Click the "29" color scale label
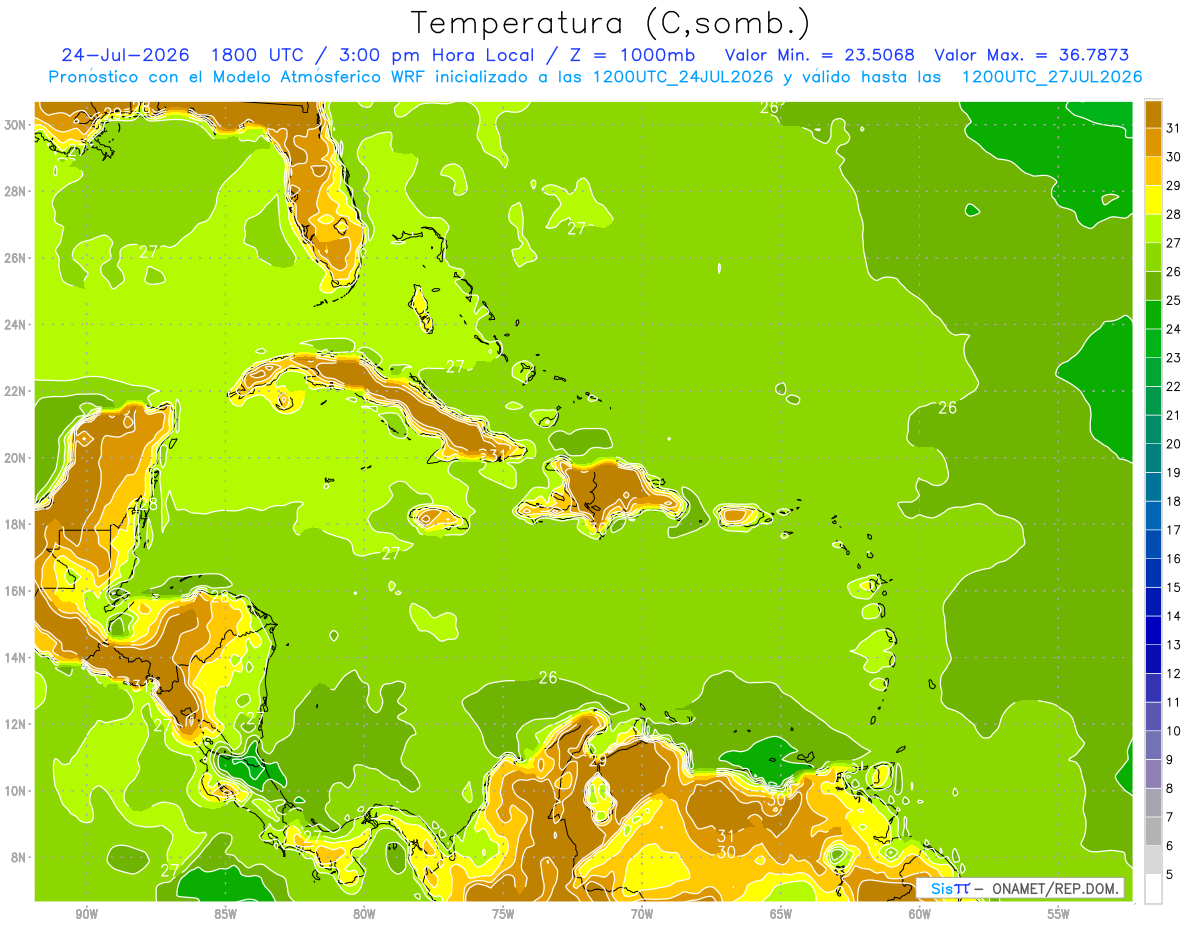1200x927 pixels. tap(1174, 186)
